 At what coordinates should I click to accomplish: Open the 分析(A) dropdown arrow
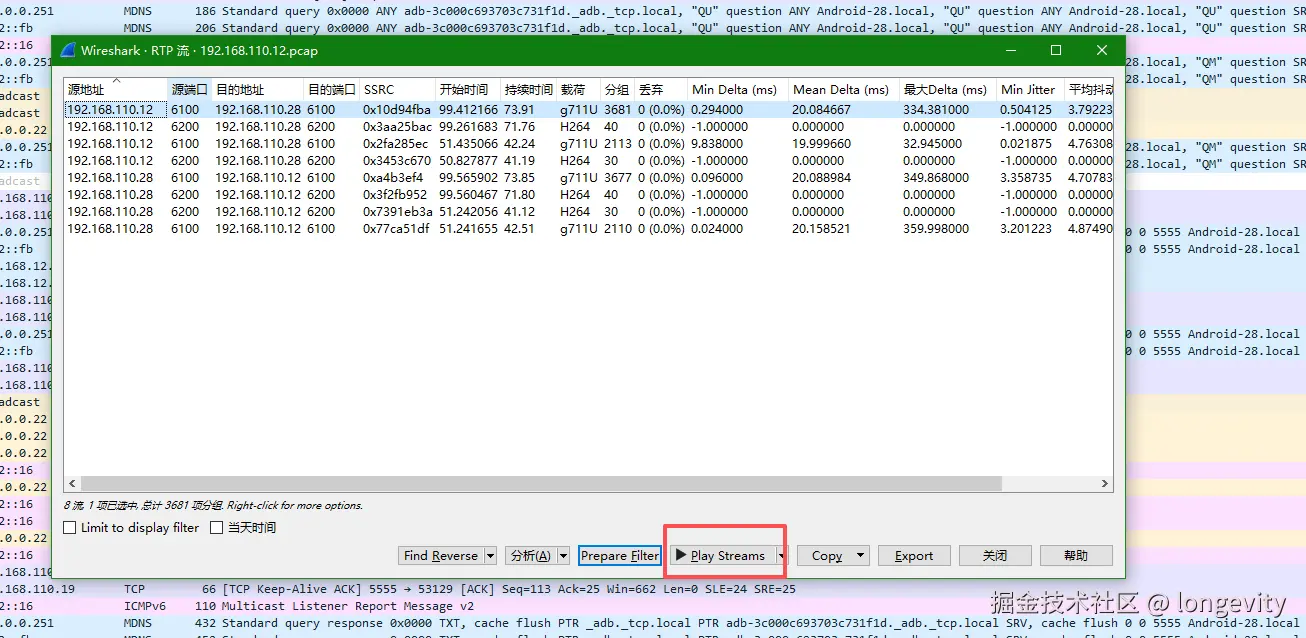pos(563,556)
